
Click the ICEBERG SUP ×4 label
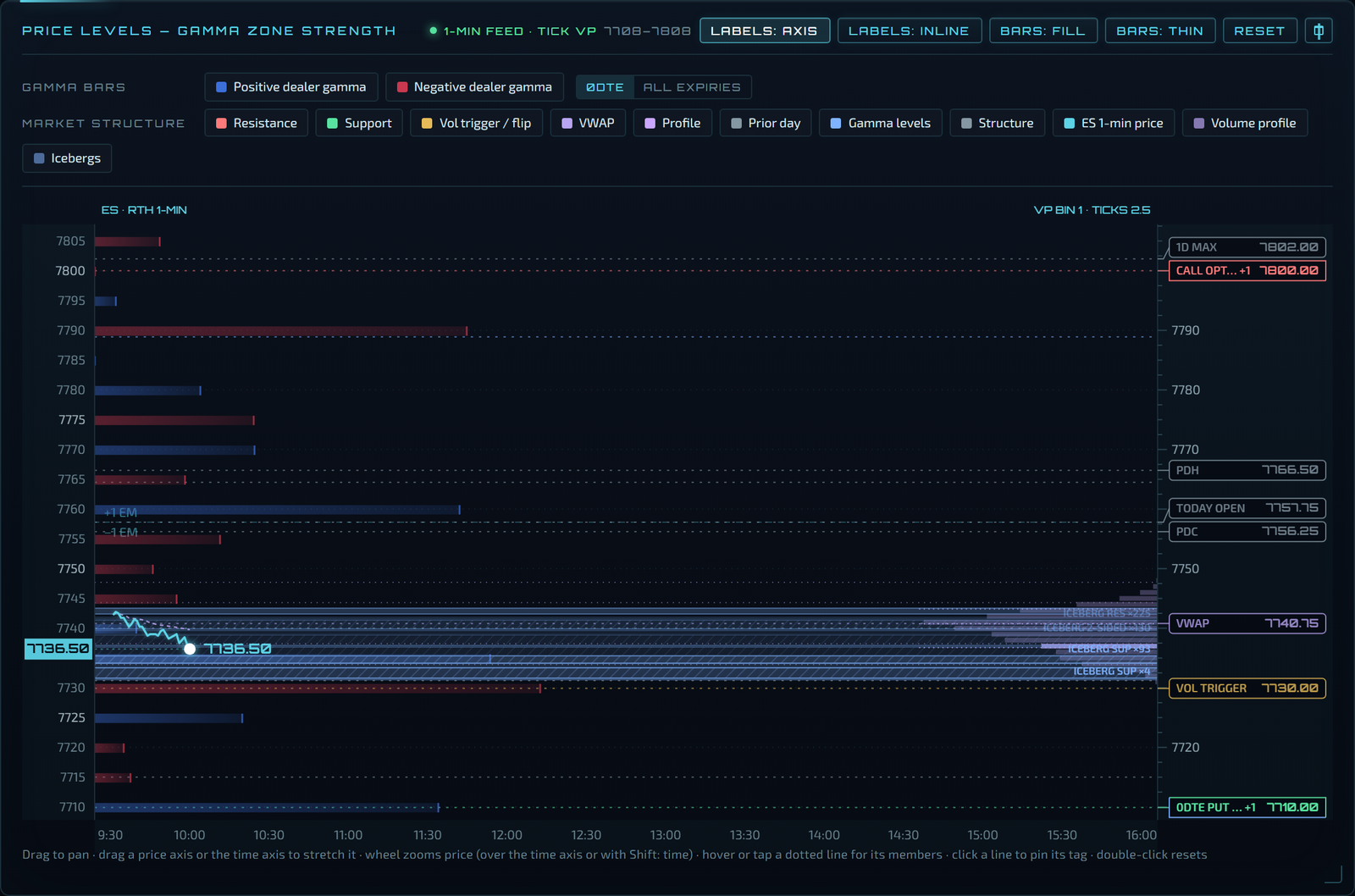click(x=1112, y=672)
